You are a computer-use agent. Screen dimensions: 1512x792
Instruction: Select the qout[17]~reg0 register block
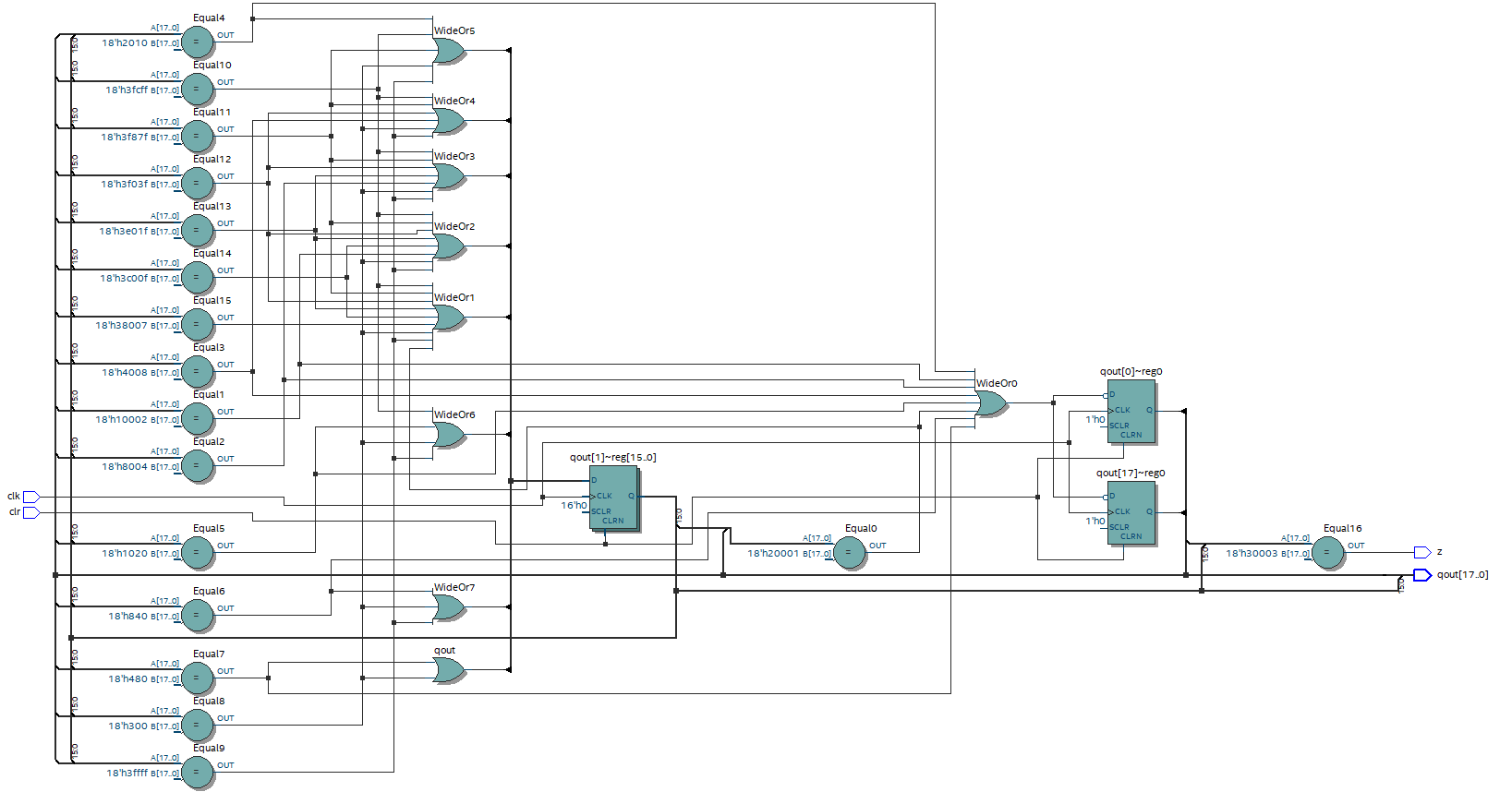pos(1132,513)
